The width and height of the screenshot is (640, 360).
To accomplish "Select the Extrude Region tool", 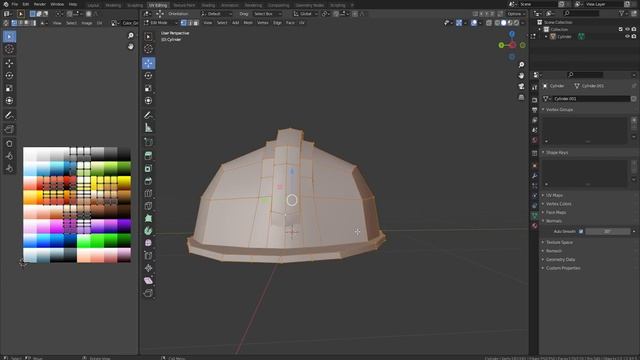I will click(149, 156).
